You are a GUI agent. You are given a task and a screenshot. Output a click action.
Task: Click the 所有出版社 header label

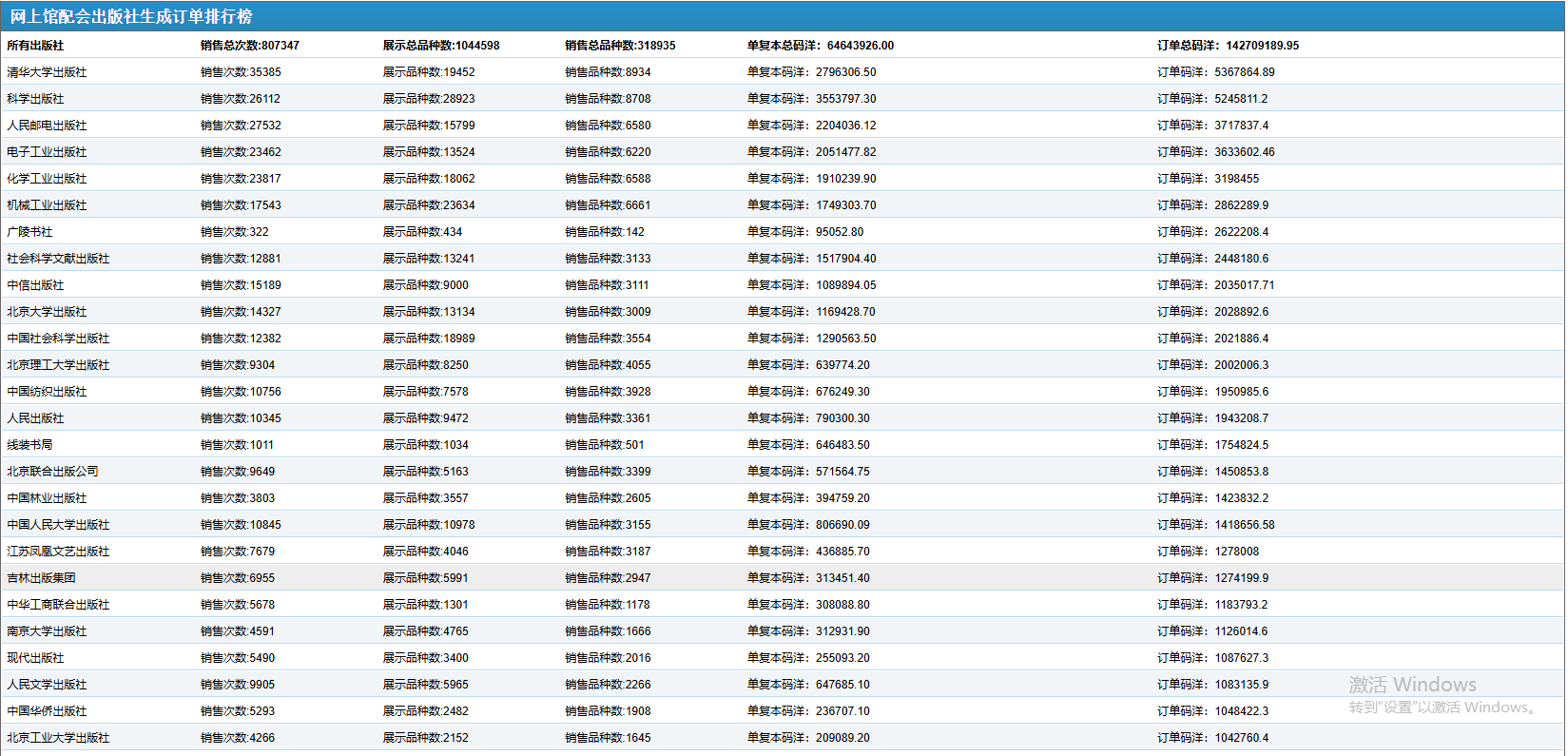click(x=35, y=46)
